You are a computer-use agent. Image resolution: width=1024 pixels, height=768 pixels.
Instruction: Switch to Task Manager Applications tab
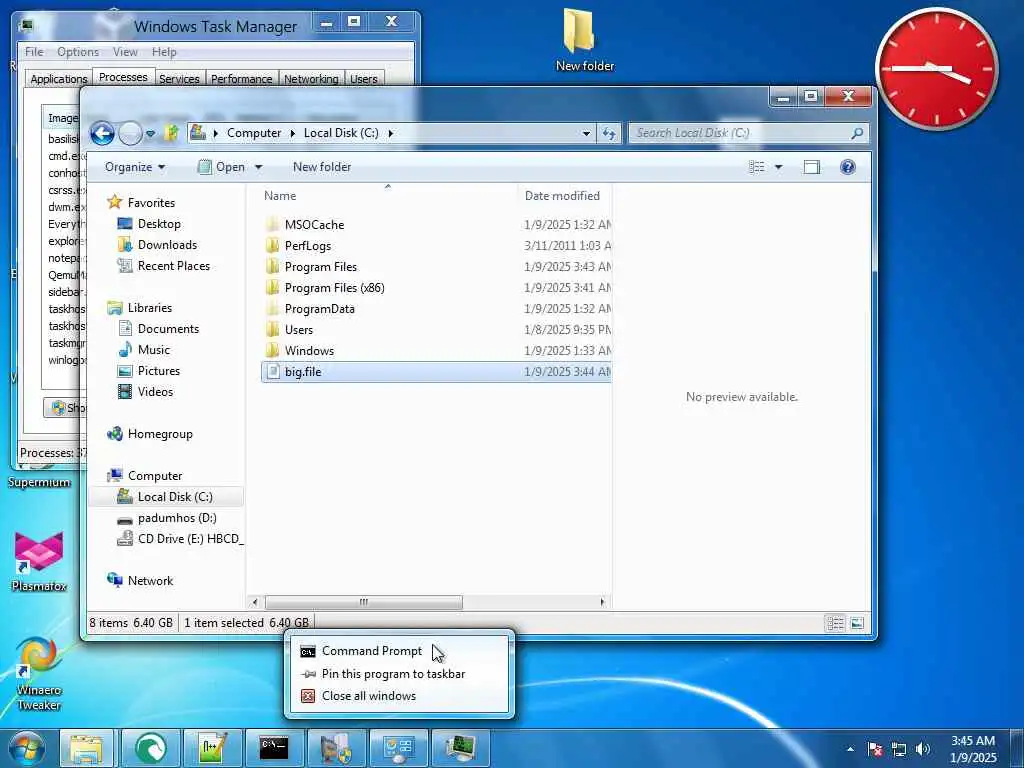58,79
